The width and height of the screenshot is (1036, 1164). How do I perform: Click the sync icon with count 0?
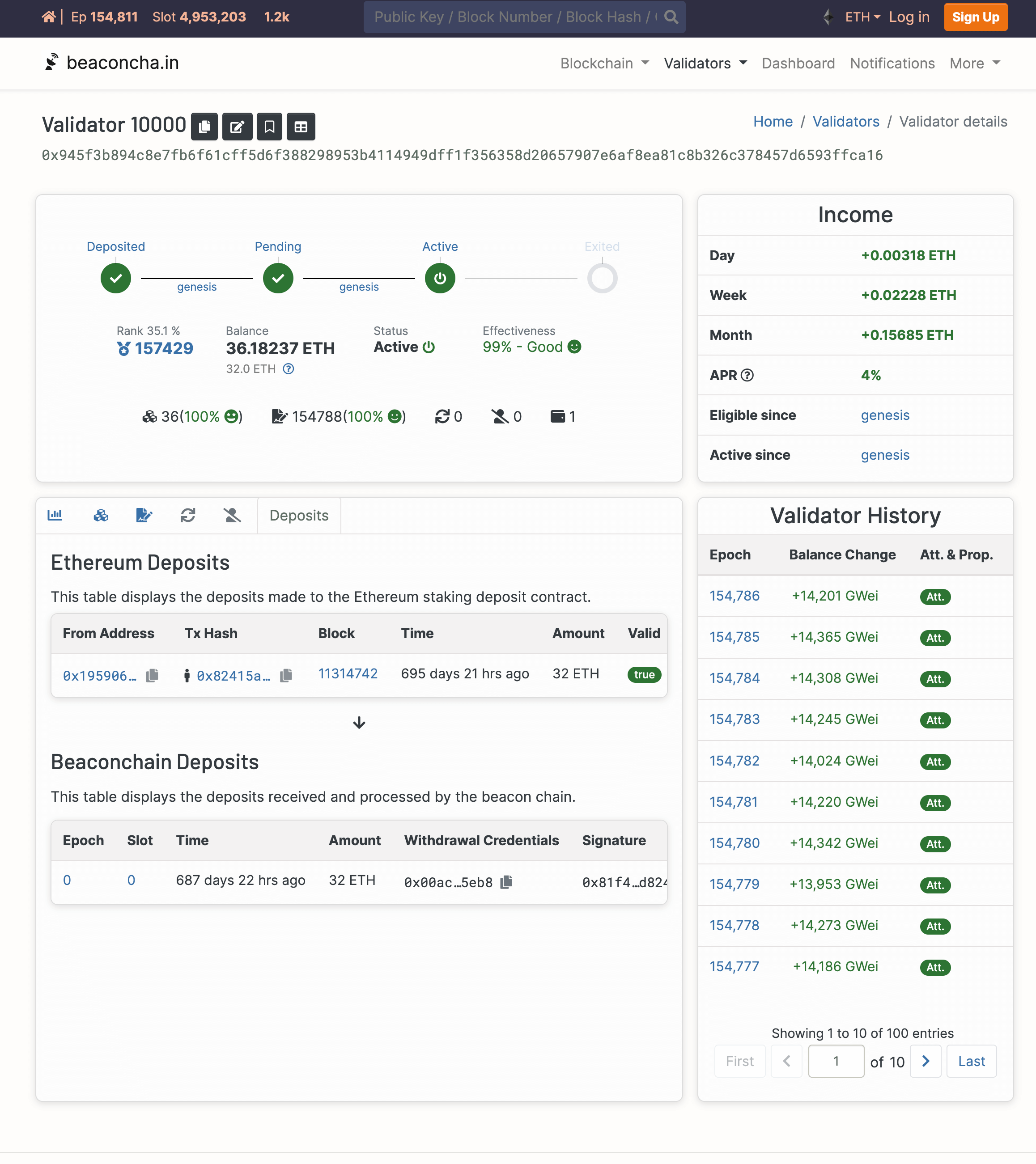442,417
